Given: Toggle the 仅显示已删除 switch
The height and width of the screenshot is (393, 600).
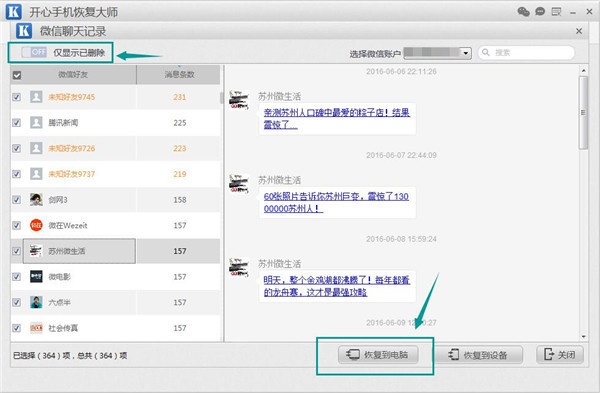Looking at the screenshot, I should pyautogui.click(x=34, y=52).
